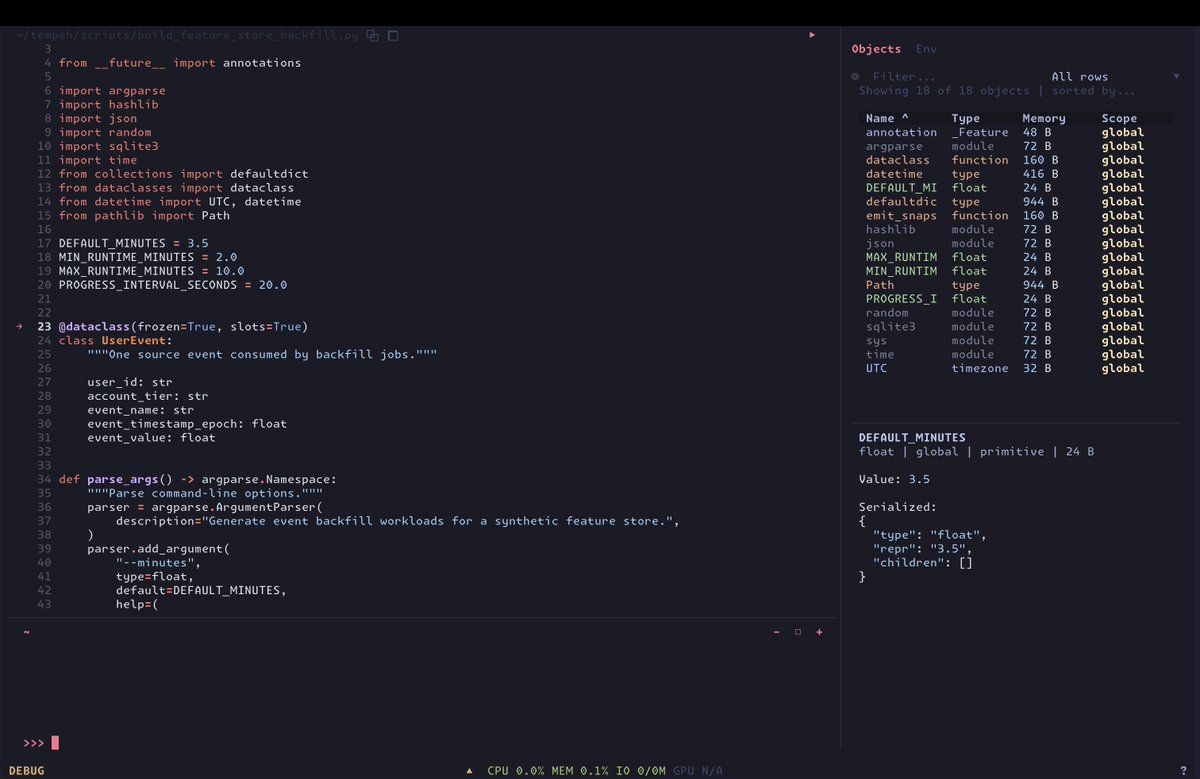This screenshot has width=1200, height=779.
Task: Switch to the Objects tab
Action: tap(876, 49)
